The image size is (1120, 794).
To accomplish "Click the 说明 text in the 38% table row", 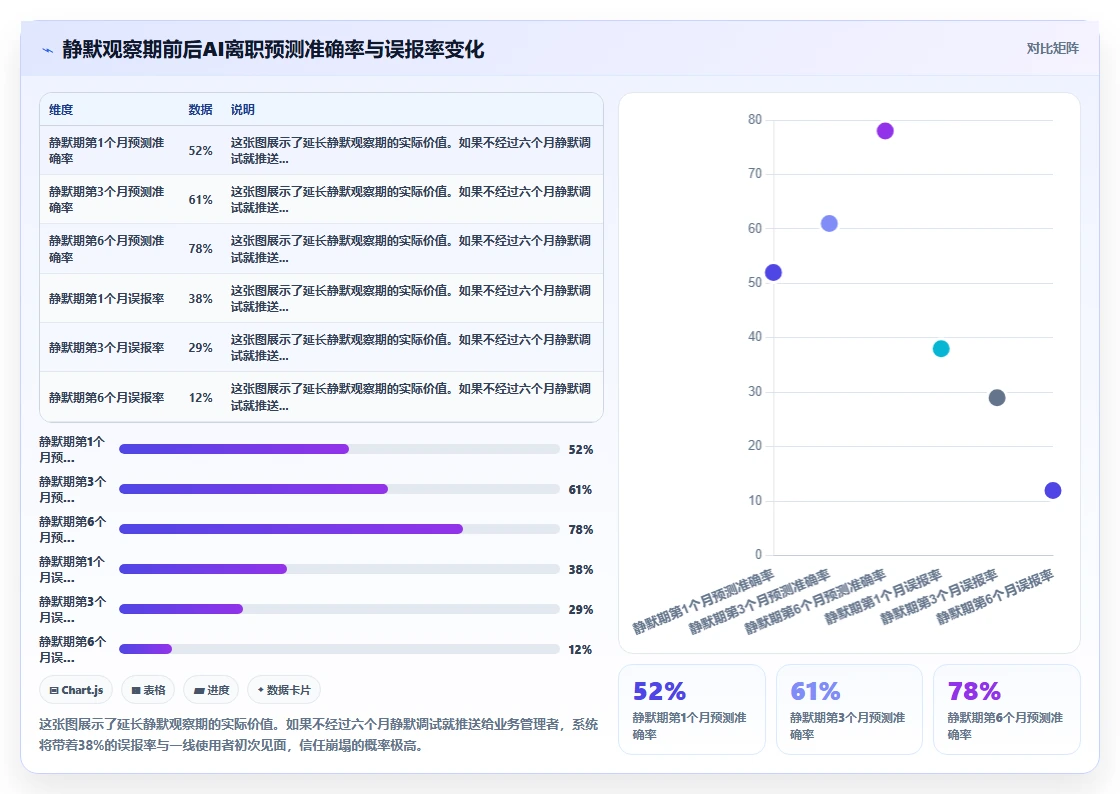I will pyautogui.click(x=411, y=298).
